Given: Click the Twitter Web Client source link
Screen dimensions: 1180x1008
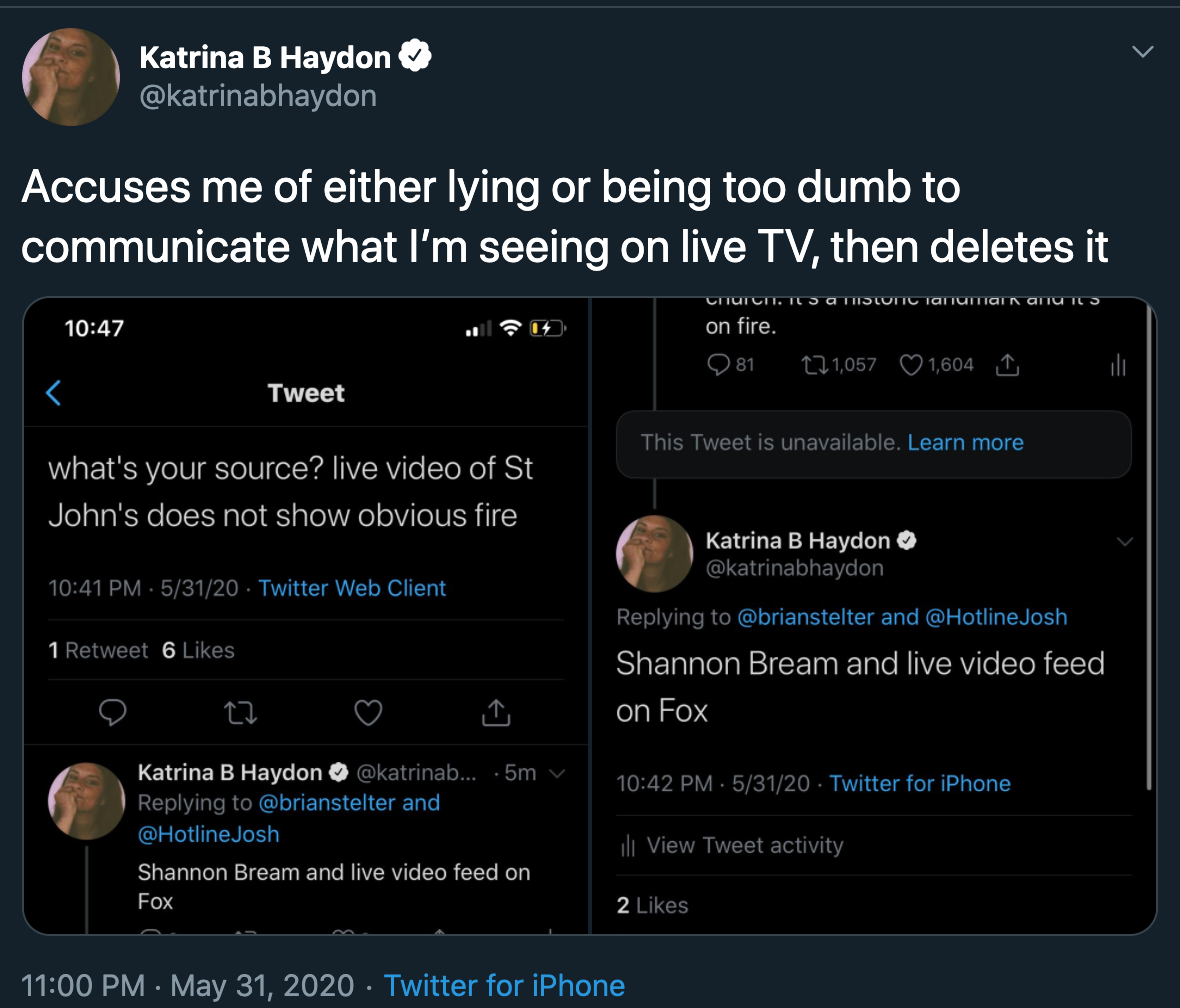Looking at the screenshot, I should (x=352, y=588).
